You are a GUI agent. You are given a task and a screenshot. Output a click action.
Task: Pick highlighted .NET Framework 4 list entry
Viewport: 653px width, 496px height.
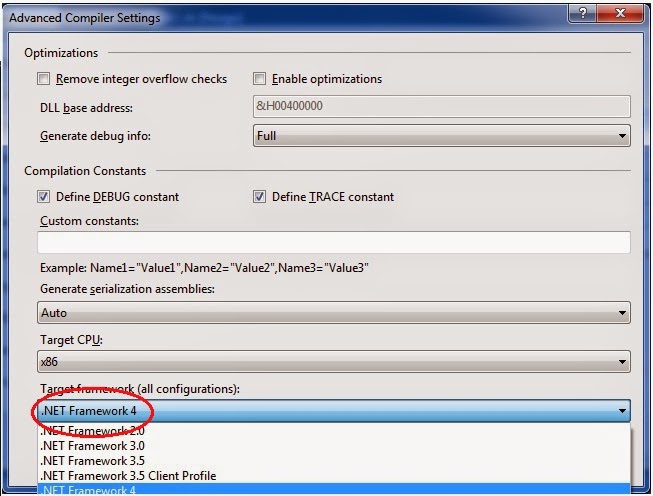334,489
